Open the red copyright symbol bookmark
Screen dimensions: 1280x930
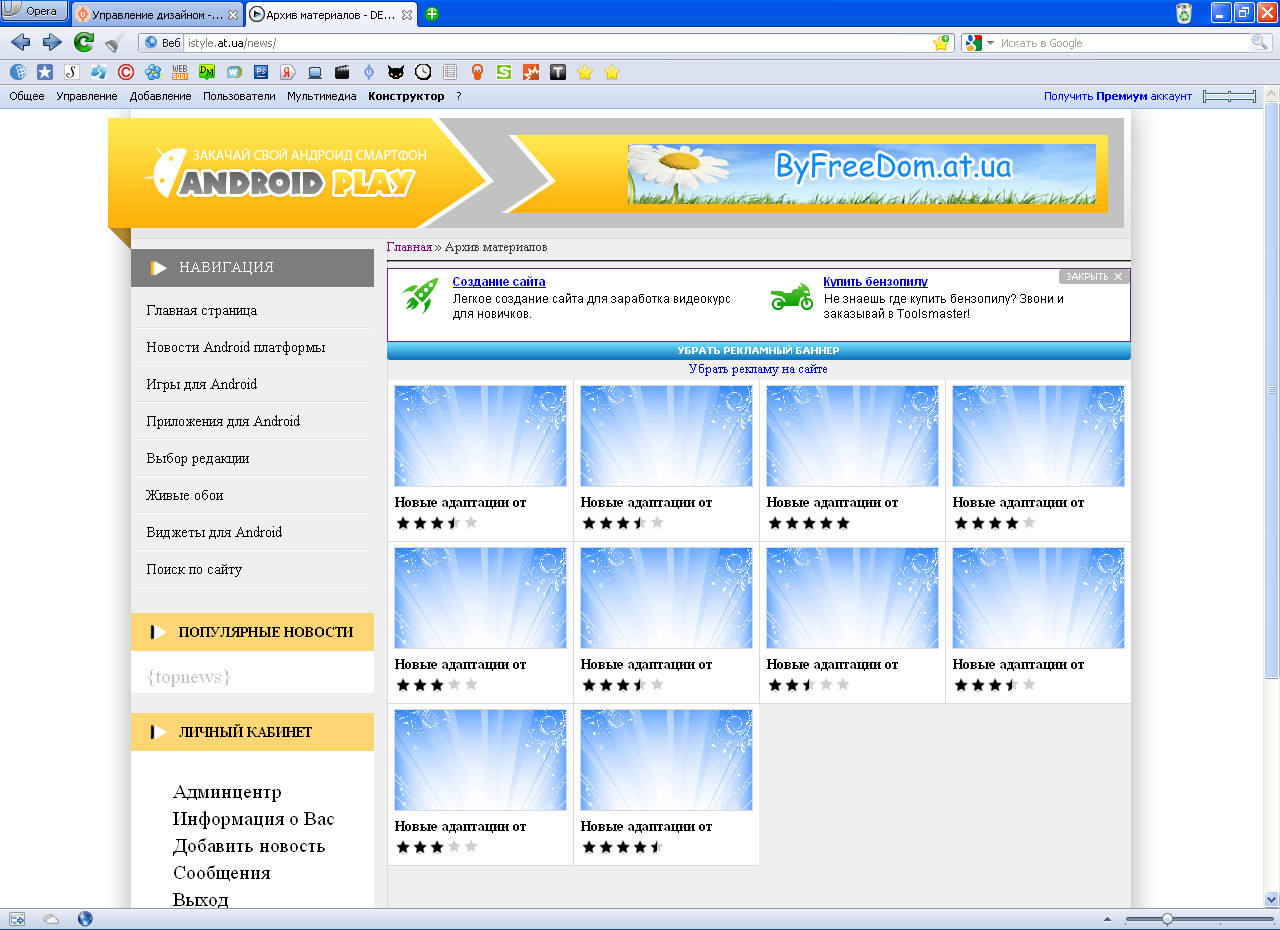pos(126,72)
